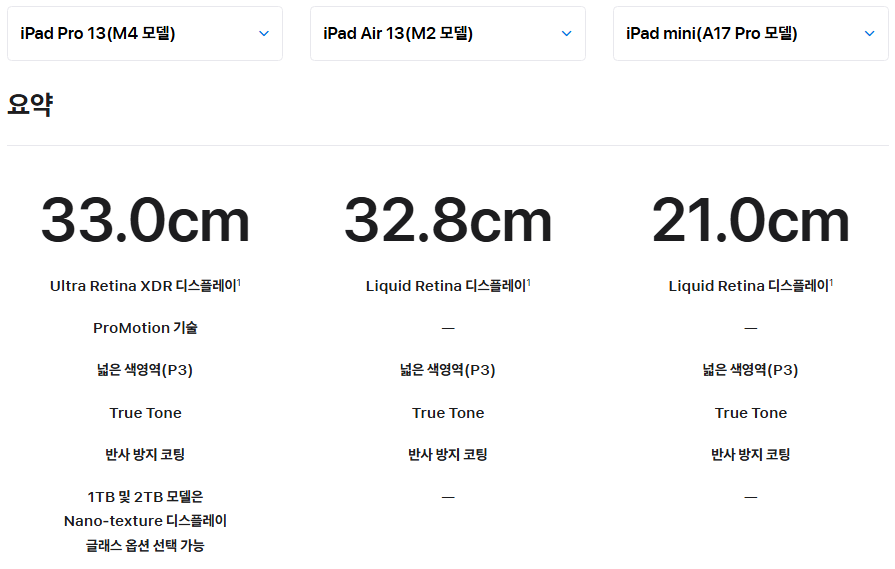Click the 21.0cm display size text

(x=751, y=220)
